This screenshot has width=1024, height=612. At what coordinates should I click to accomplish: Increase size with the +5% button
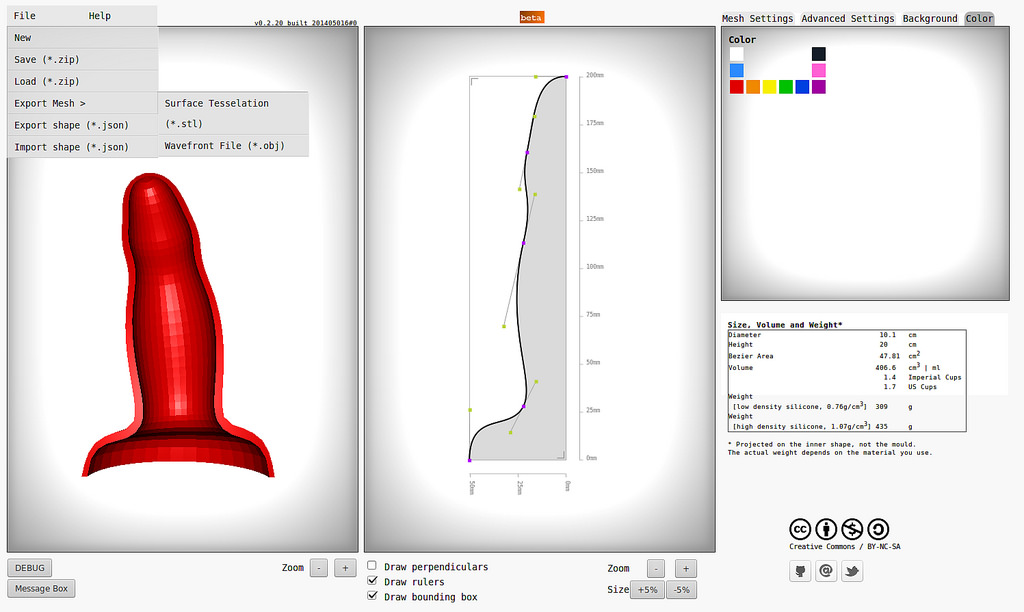click(647, 590)
